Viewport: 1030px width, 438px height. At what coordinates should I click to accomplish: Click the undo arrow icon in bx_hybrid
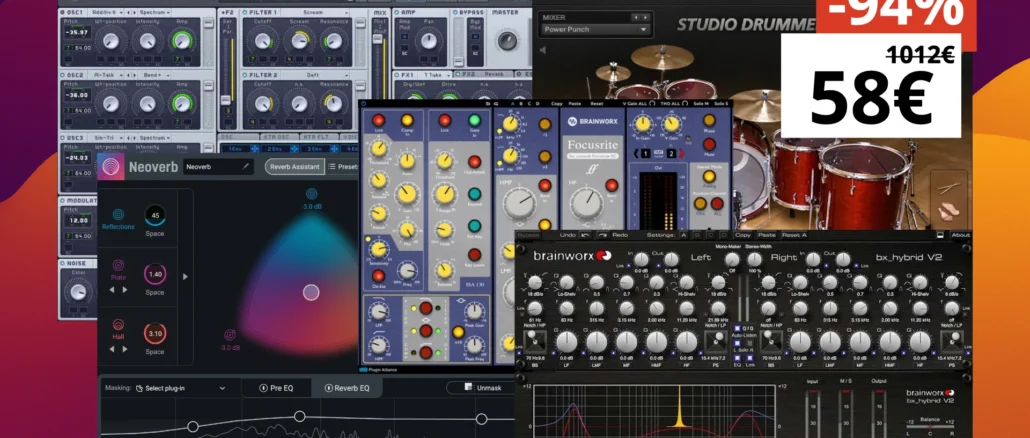coord(585,235)
